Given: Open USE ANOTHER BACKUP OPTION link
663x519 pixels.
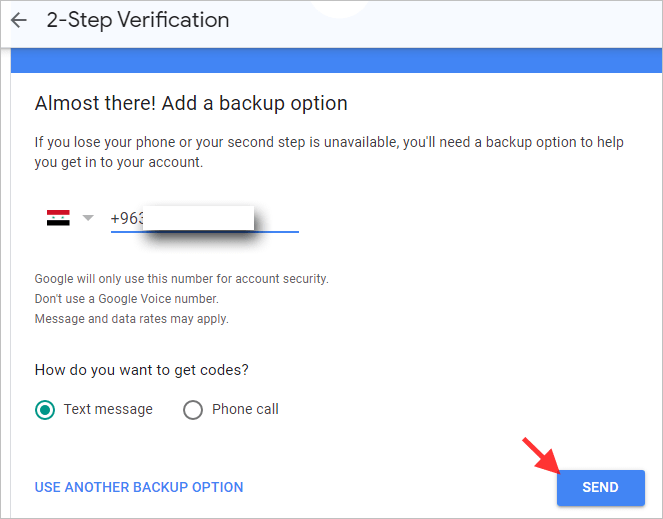Looking at the screenshot, I should point(139,487).
